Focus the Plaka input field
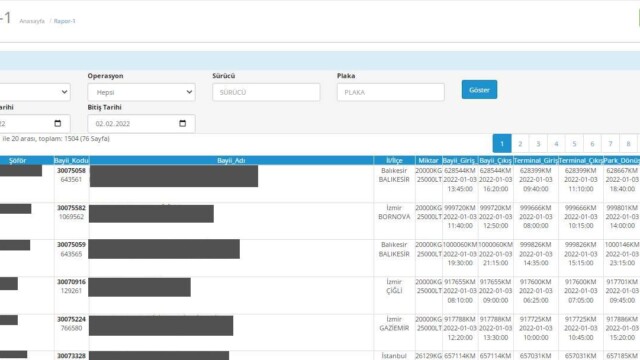Screen dimensions: 640x360 391,92
